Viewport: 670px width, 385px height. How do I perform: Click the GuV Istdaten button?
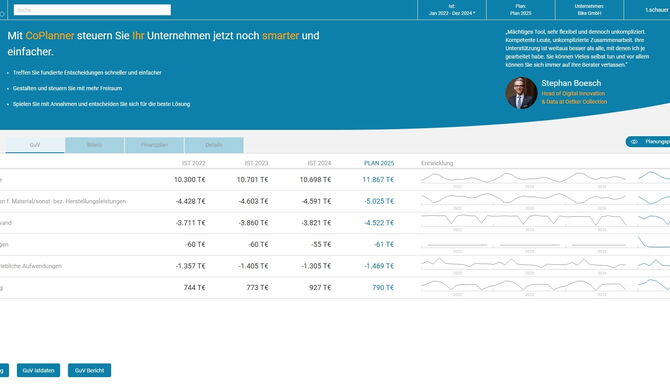pos(38,370)
